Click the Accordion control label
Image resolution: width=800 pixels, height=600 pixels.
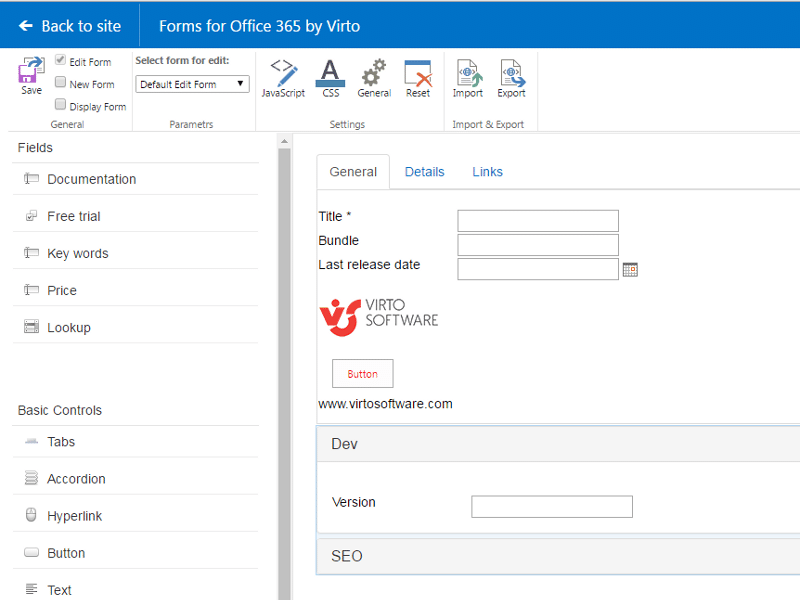pyautogui.click(x=77, y=479)
